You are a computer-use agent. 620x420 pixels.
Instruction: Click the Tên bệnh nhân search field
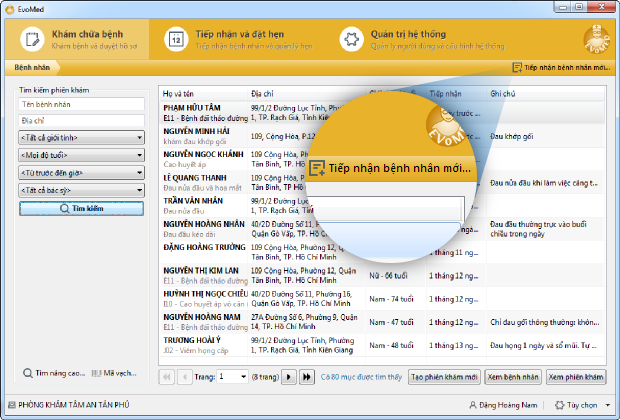[81, 104]
